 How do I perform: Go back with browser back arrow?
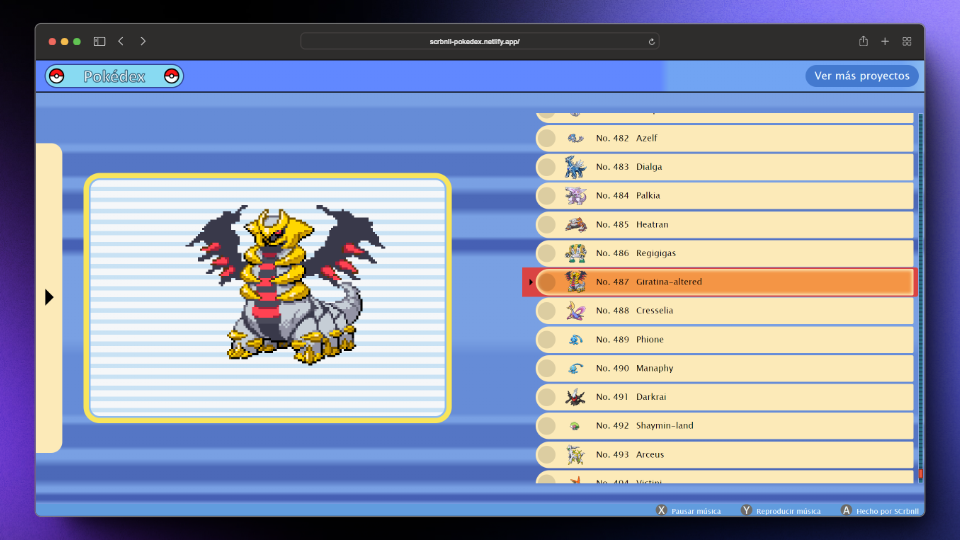tap(121, 41)
